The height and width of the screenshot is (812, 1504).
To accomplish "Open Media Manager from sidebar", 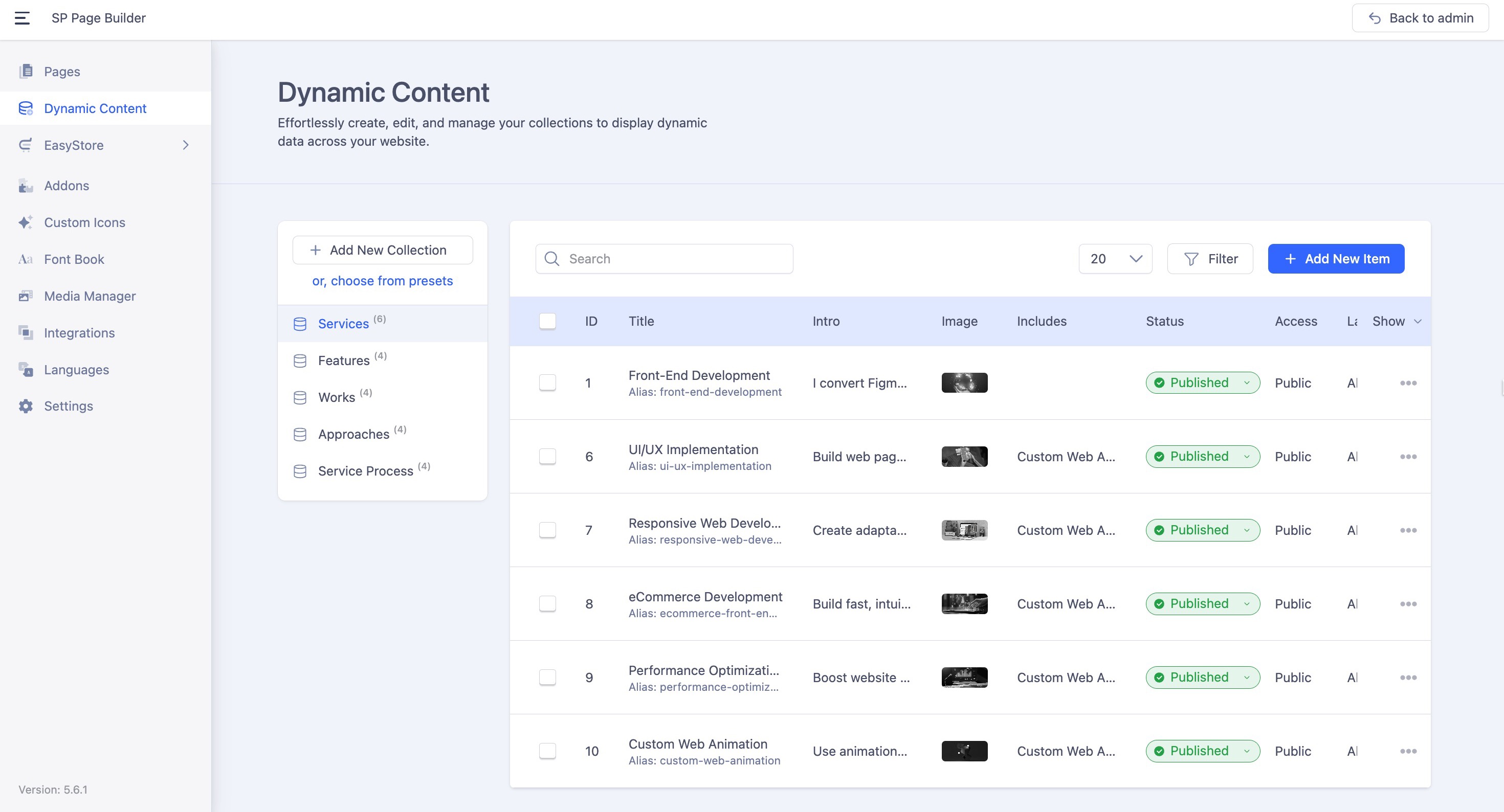I will (90, 296).
